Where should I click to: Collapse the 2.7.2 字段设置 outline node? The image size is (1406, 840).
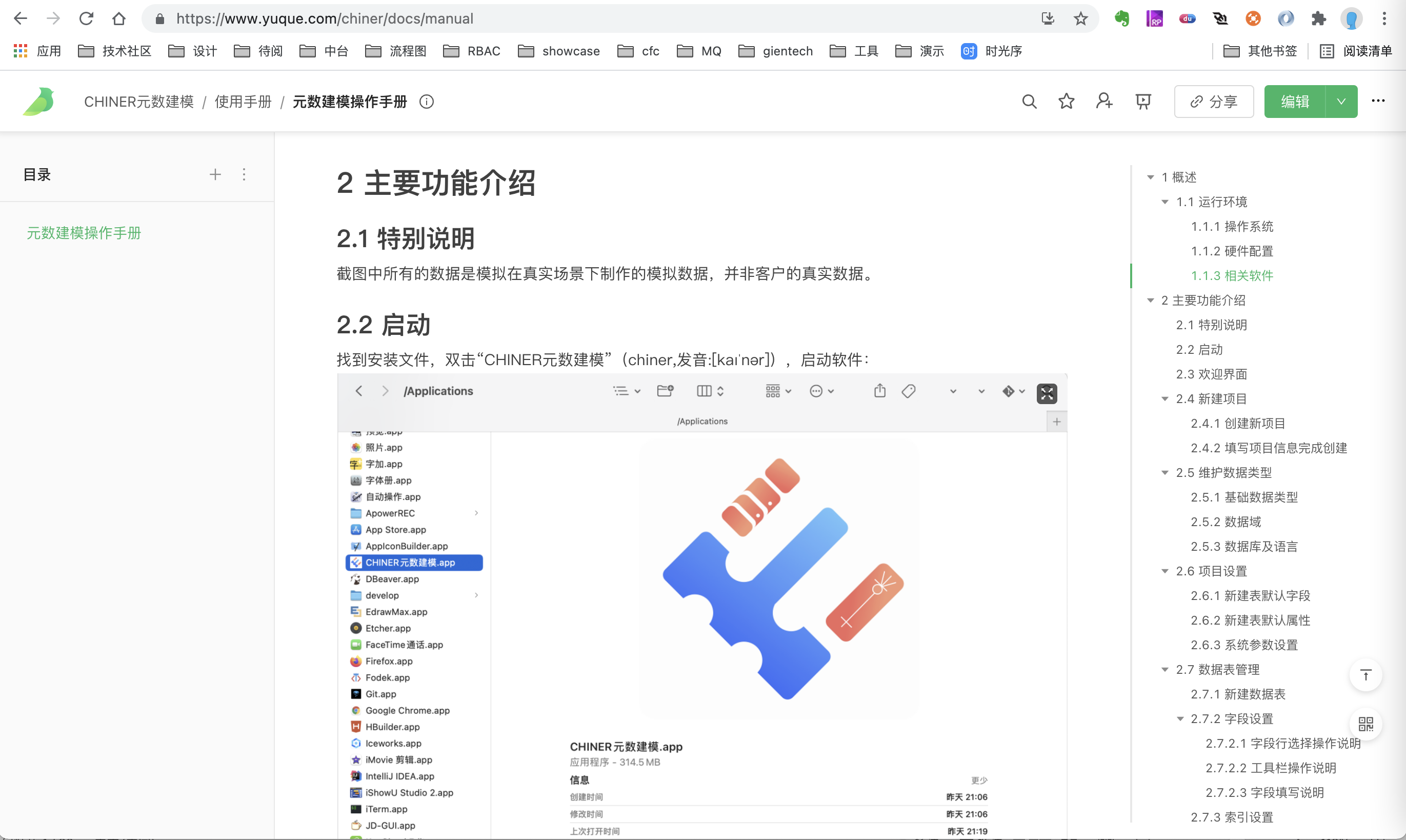coord(1180,719)
